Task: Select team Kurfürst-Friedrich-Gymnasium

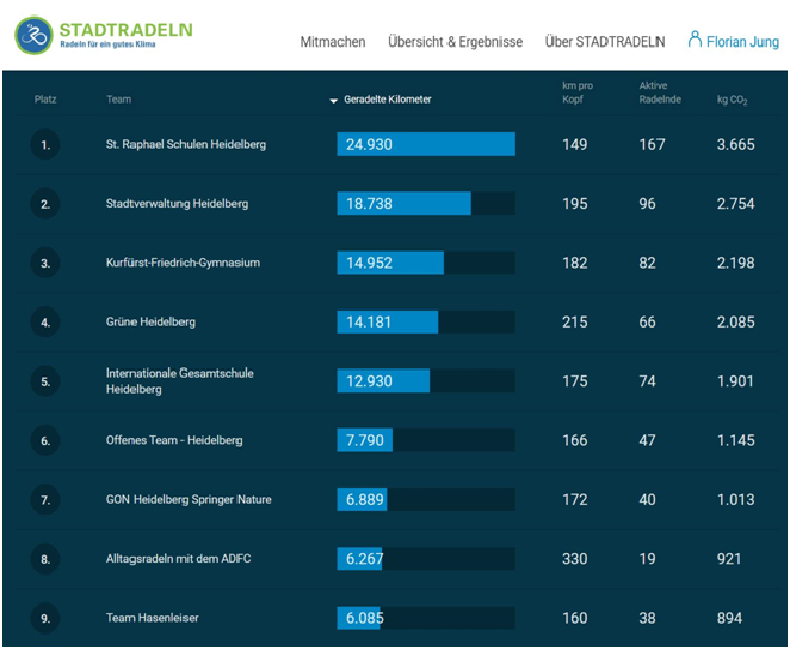Action: (x=183, y=263)
